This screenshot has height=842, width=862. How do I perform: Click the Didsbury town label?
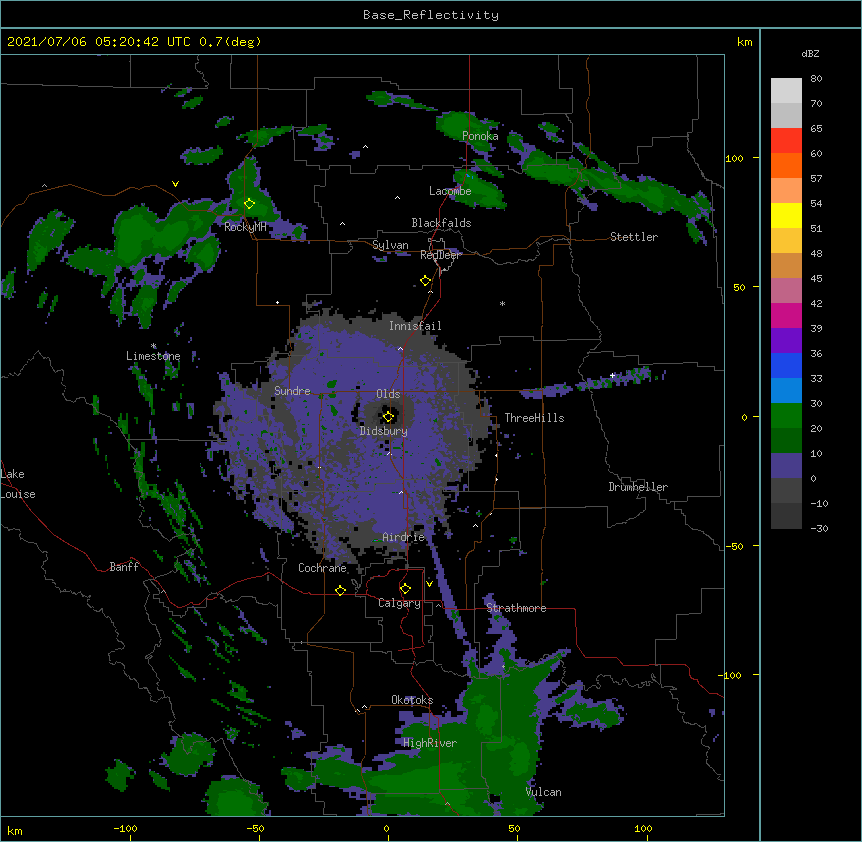pyautogui.click(x=384, y=431)
